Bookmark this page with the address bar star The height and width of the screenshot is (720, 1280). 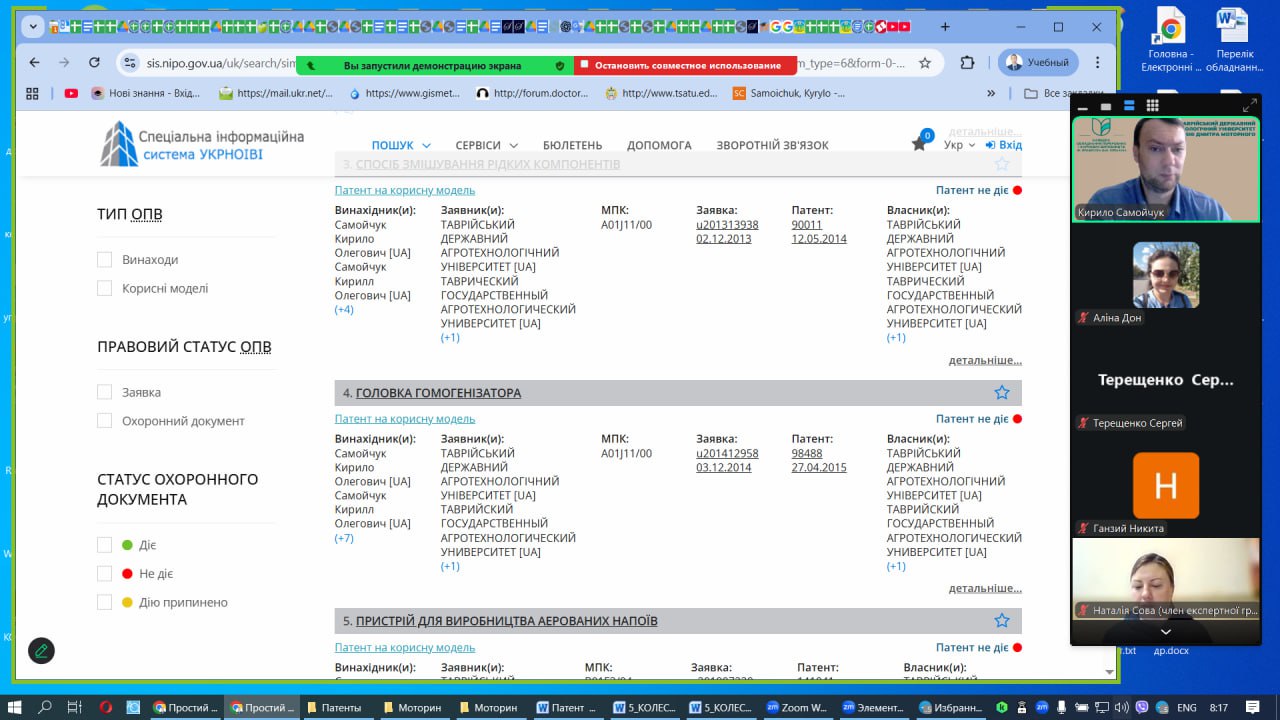click(925, 62)
